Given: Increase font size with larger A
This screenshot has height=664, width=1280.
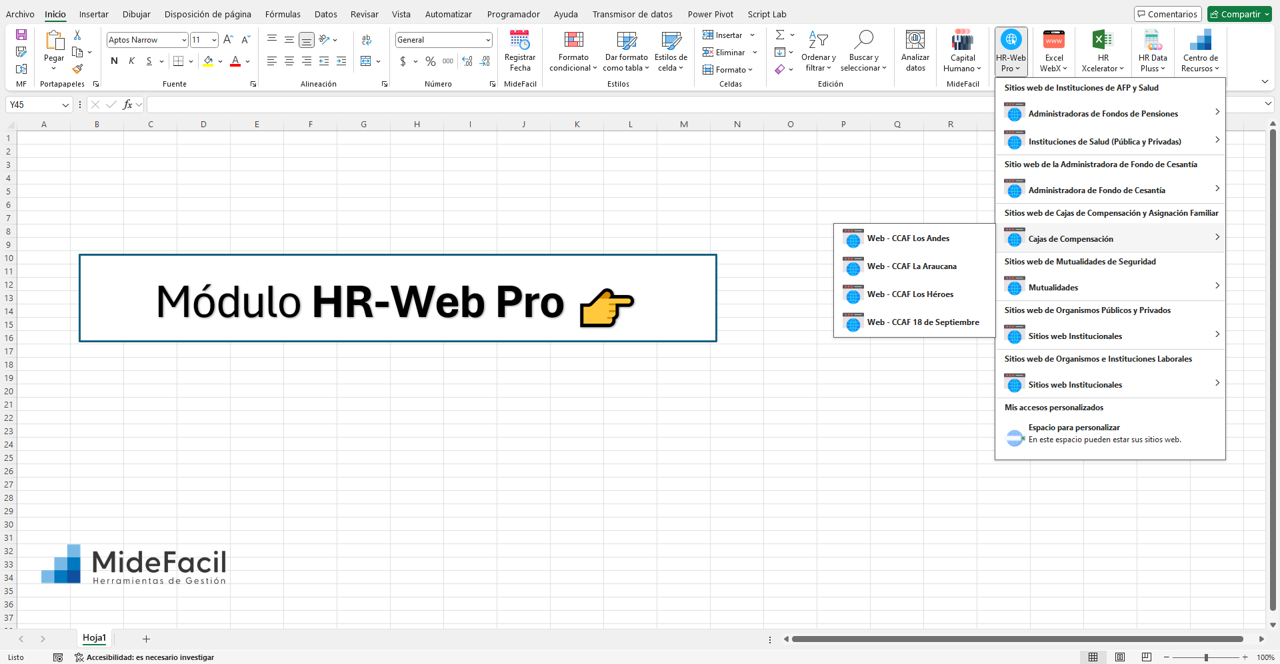Looking at the screenshot, I should tap(228, 40).
